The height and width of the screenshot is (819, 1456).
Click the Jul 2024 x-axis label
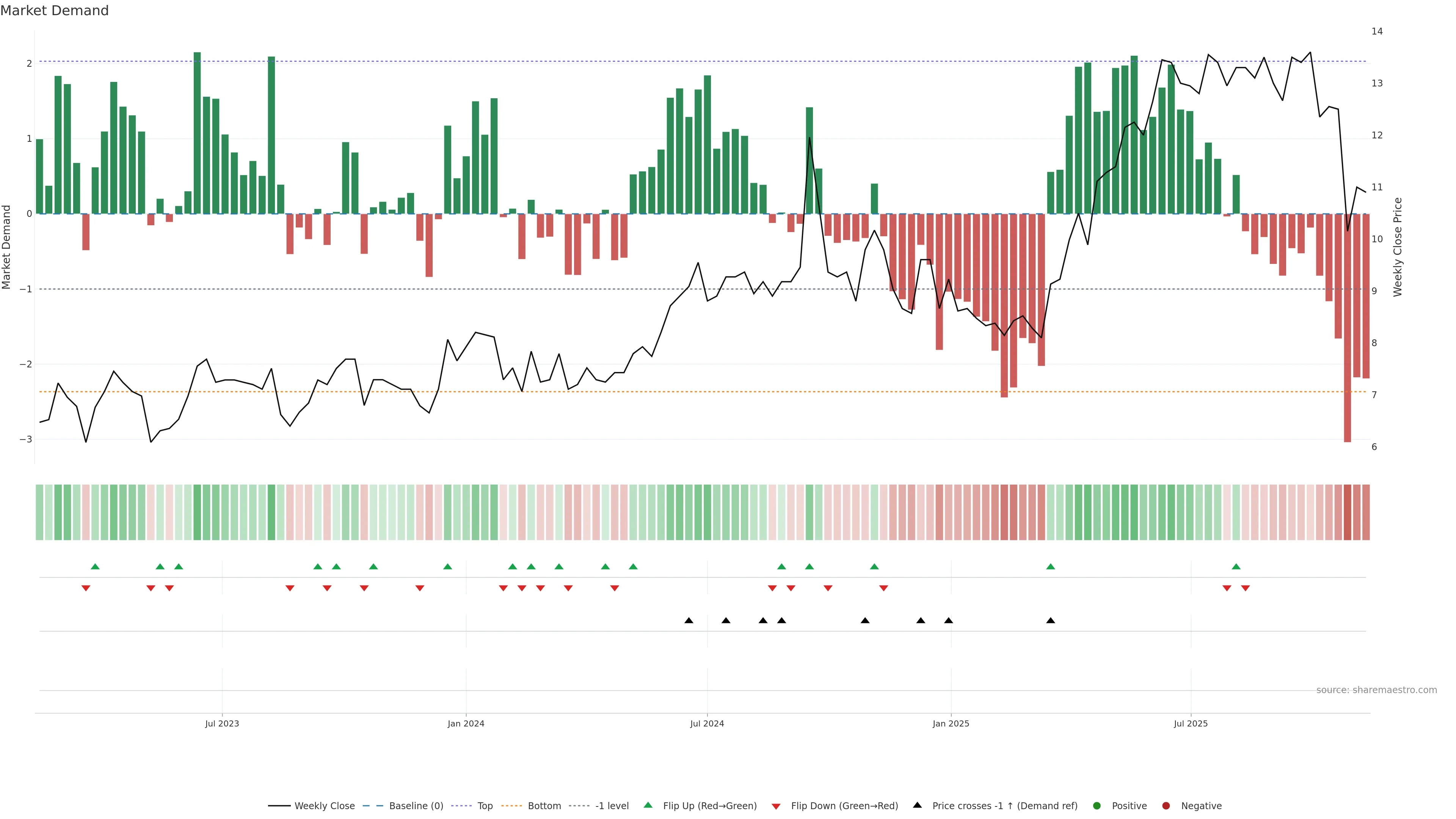(706, 723)
